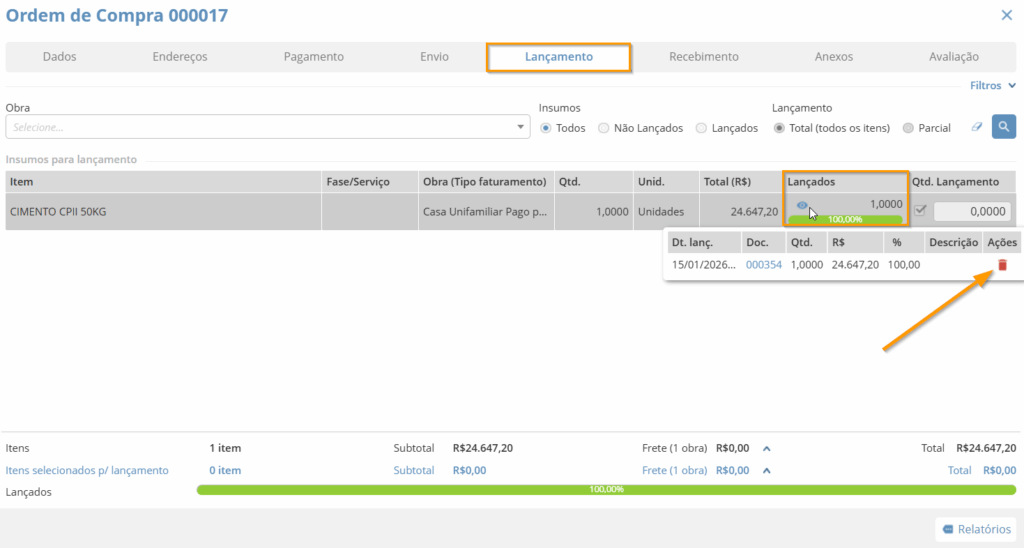Click the Qtd. Lançamento quantity input field

[972, 212]
